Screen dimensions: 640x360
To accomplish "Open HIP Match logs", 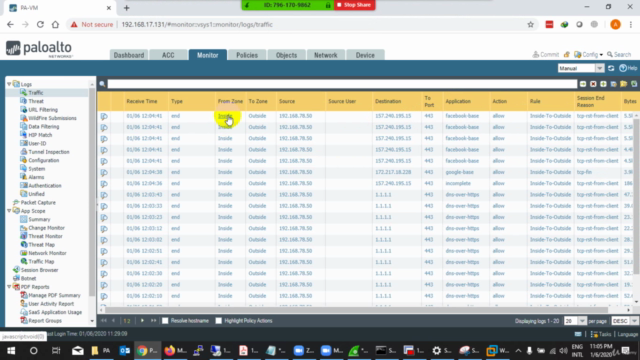I will click(40, 135).
